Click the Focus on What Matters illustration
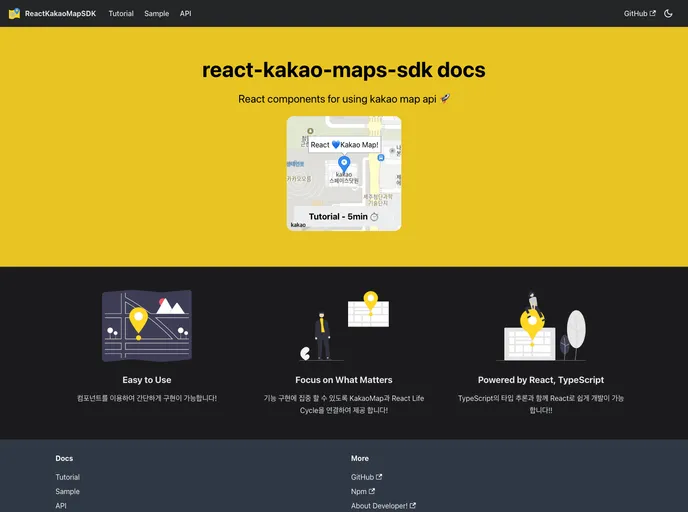The width and height of the screenshot is (688, 512). click(x=344, y=326)
